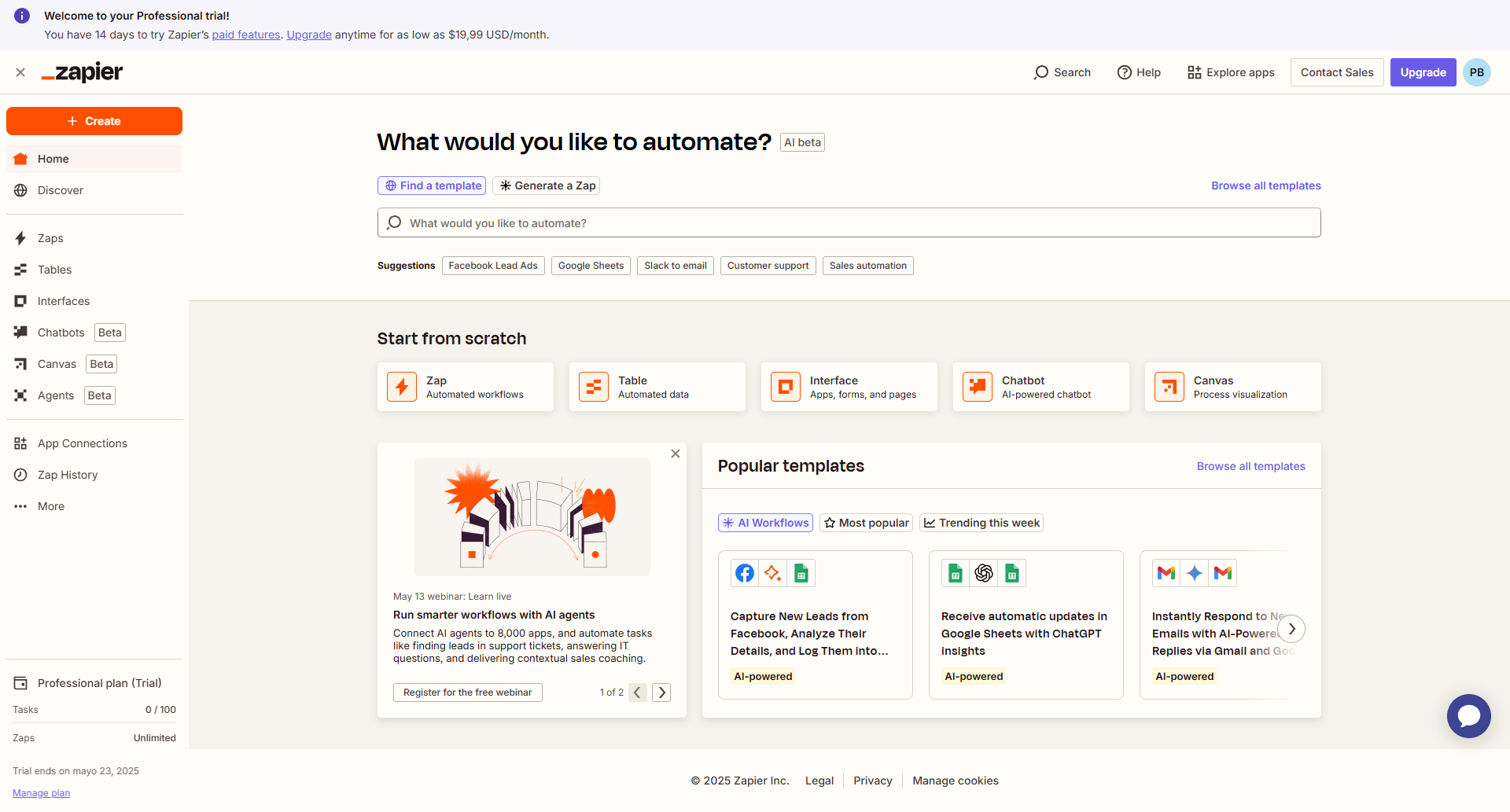The width and height of the screenshot is (1510, 812).
Task: Click Professional plan (Trial) in sidebar
Action: [94, 683]
